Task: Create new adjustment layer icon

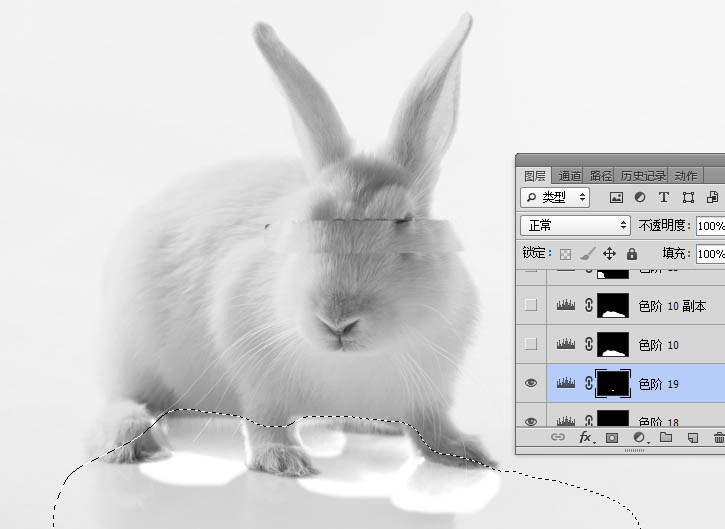Action: pyautogui.click(x=639, y=438)
